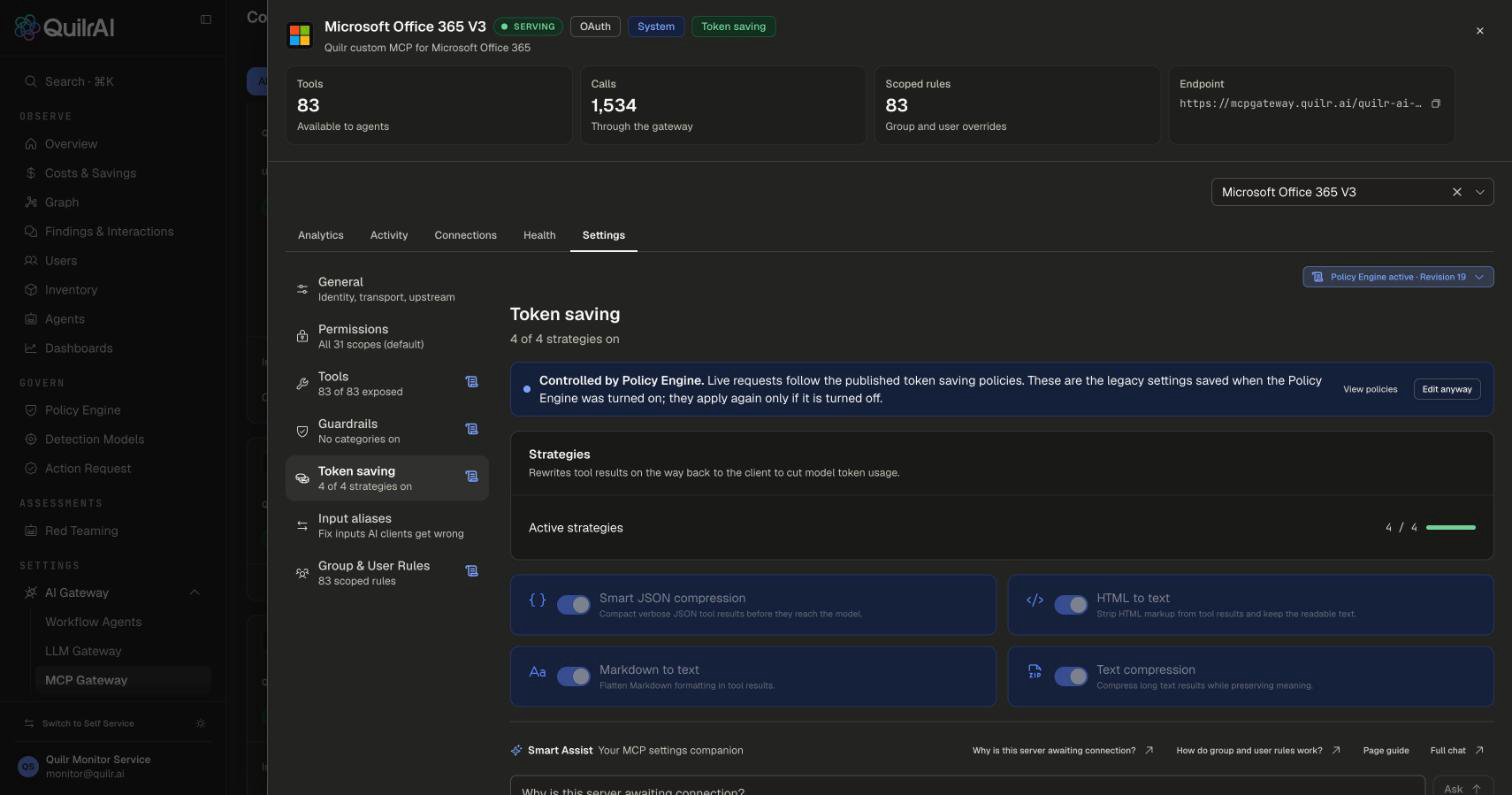Toggle HTML to text switch
This screenshot has width=1512, height=795.
[1071, 605]
